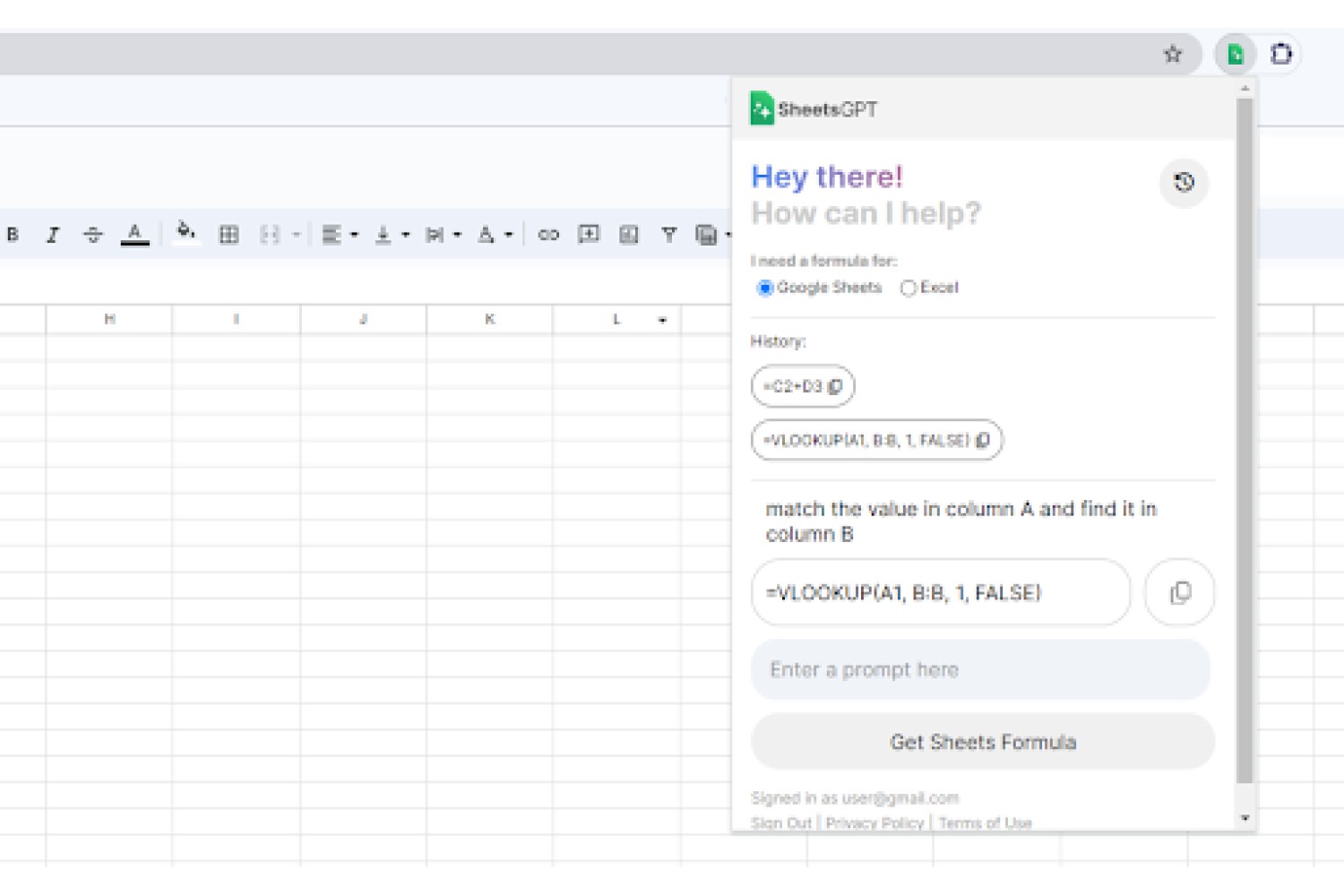
Task: Click the 'match the value in column A' prompt text
Action: point(961,521)
